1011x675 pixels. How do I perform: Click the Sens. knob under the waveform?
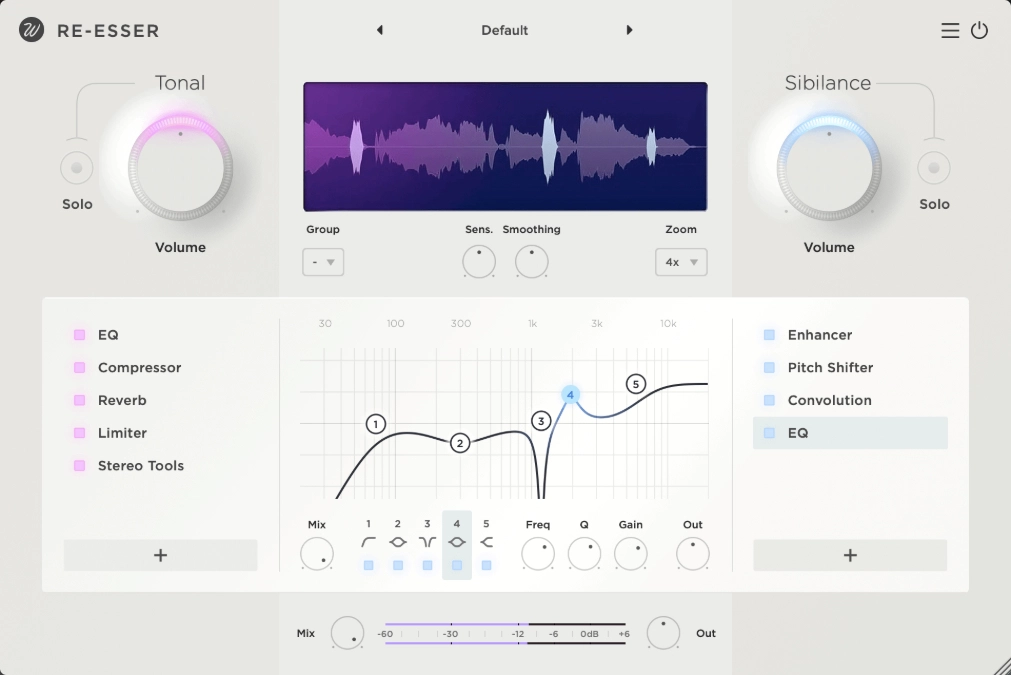point(478,262)
